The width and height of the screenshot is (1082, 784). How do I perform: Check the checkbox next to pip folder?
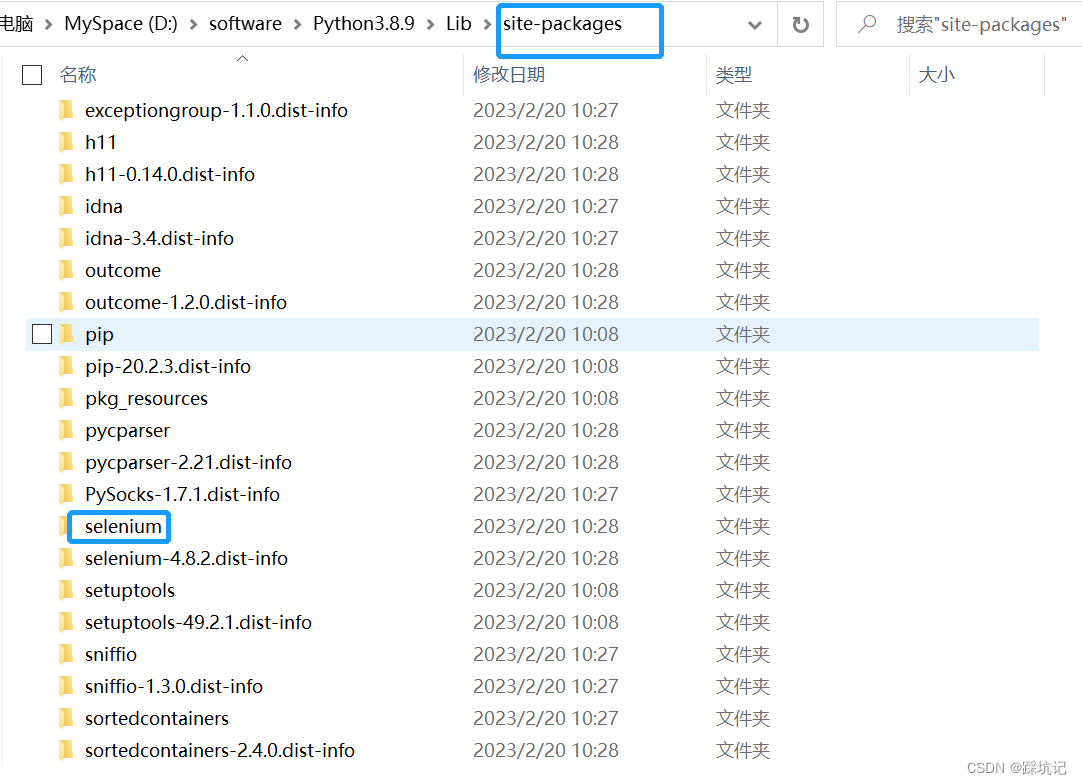pyautogui.click(x=41, y=333)
